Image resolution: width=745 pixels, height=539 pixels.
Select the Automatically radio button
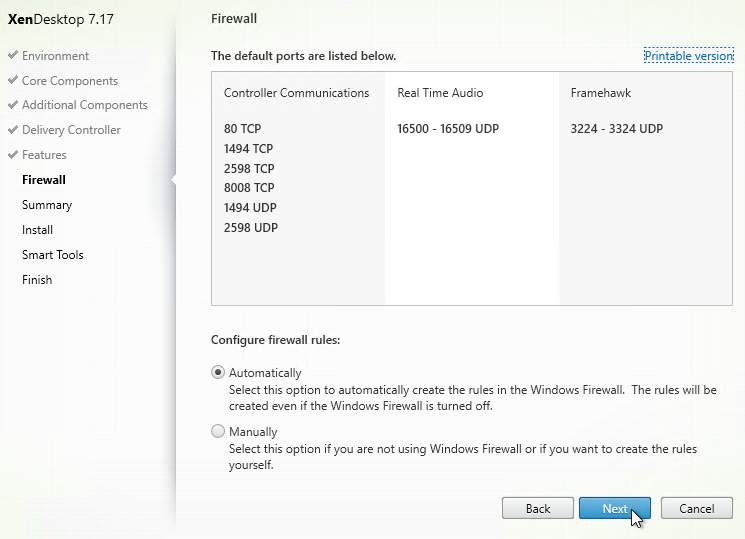tap(218, 372)
